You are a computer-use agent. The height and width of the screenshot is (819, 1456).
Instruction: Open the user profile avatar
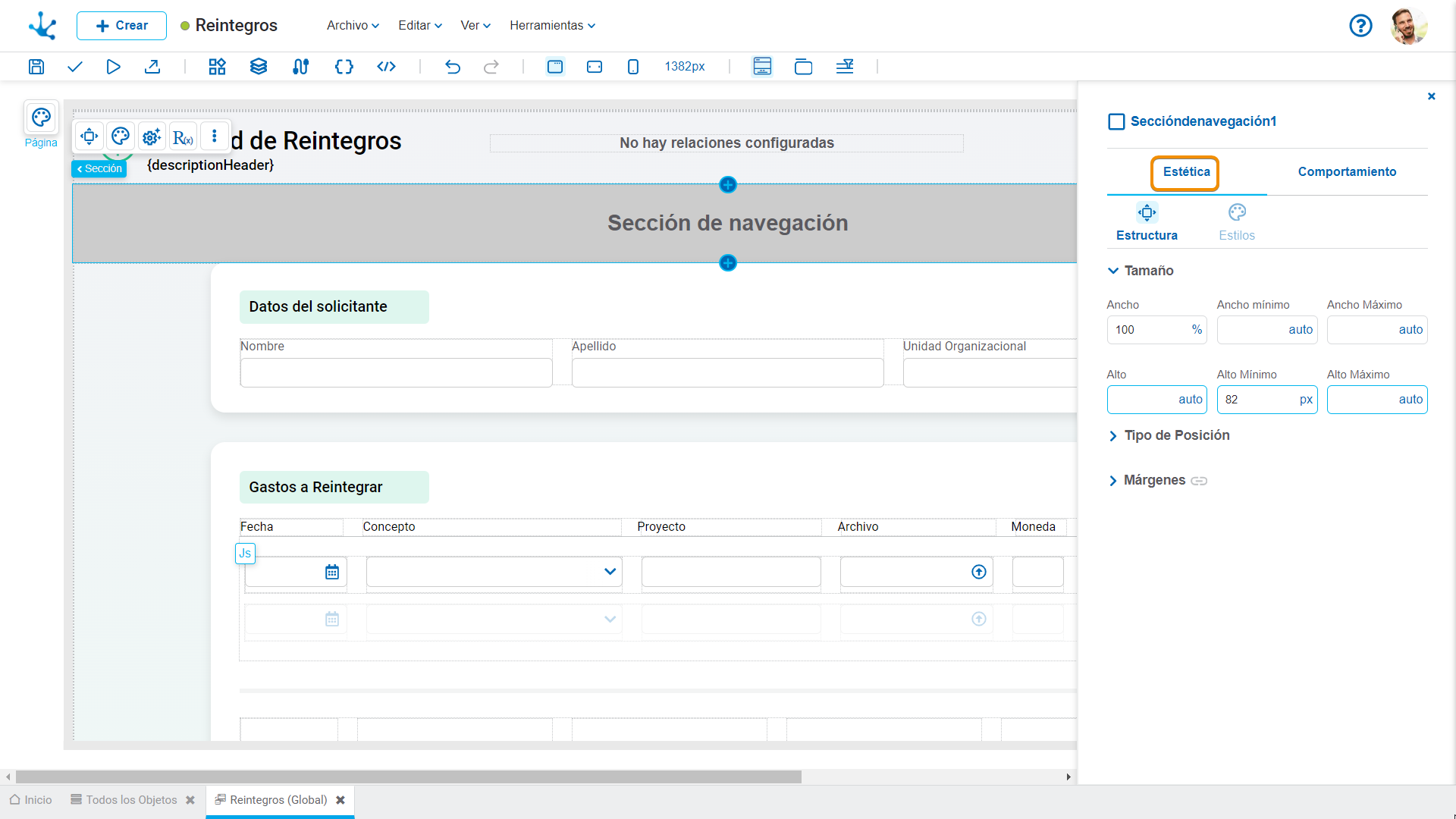pos(1408,26)
